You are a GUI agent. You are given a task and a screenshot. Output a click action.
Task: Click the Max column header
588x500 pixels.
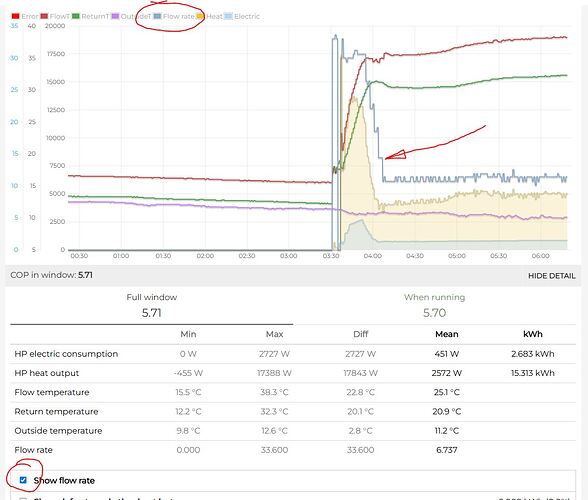coord(274,334)
